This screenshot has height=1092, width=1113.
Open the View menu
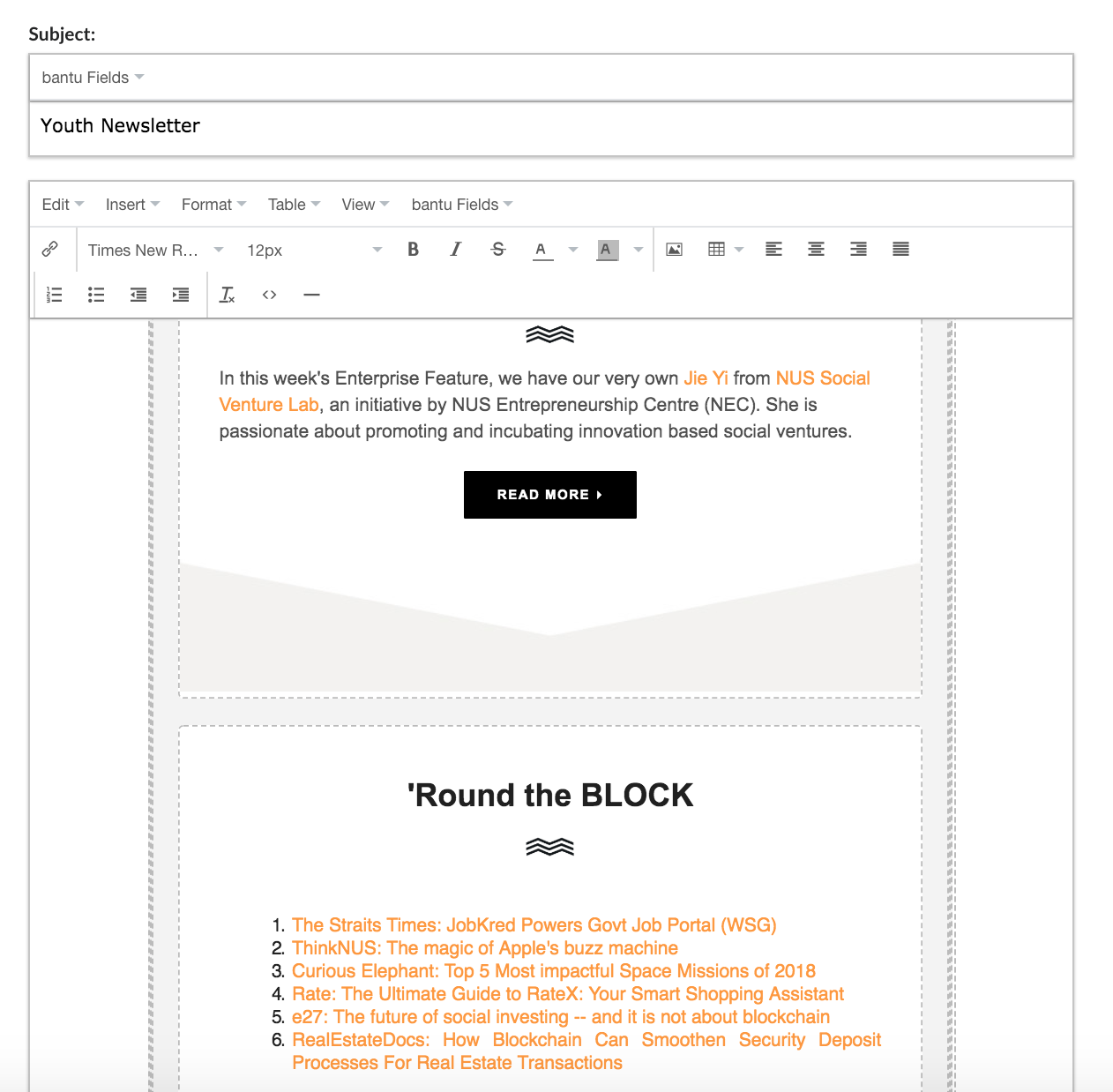pyautogui.click(x=365, y=205)
